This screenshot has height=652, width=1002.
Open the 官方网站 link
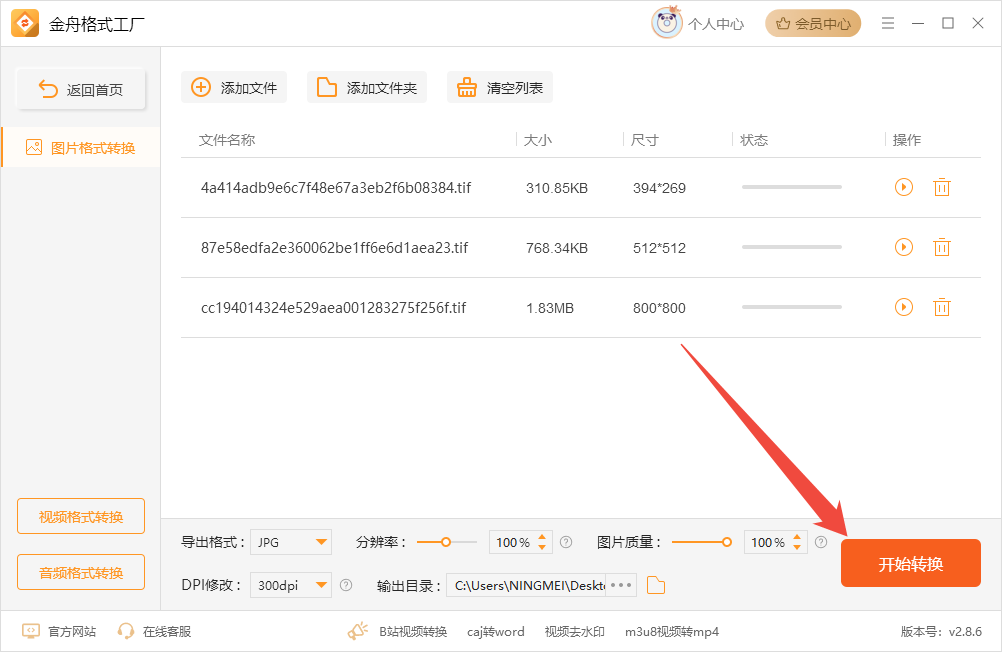click(x=59, y=632)
